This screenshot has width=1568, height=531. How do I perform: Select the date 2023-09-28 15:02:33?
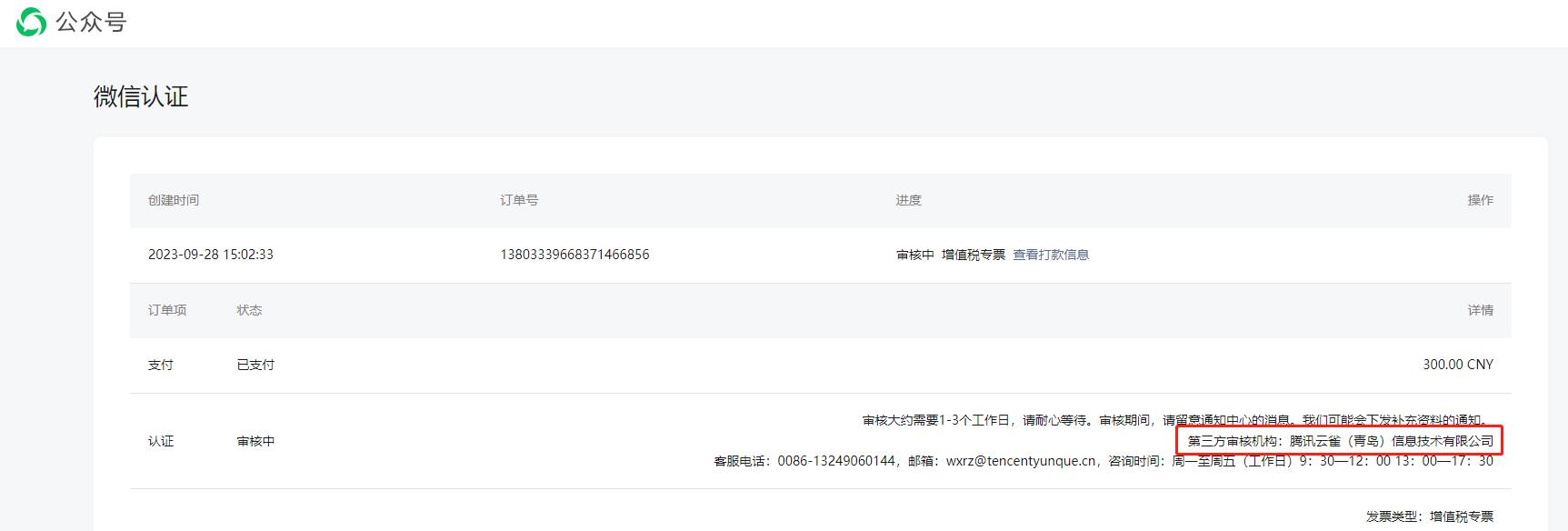click(x=211, y=255)
